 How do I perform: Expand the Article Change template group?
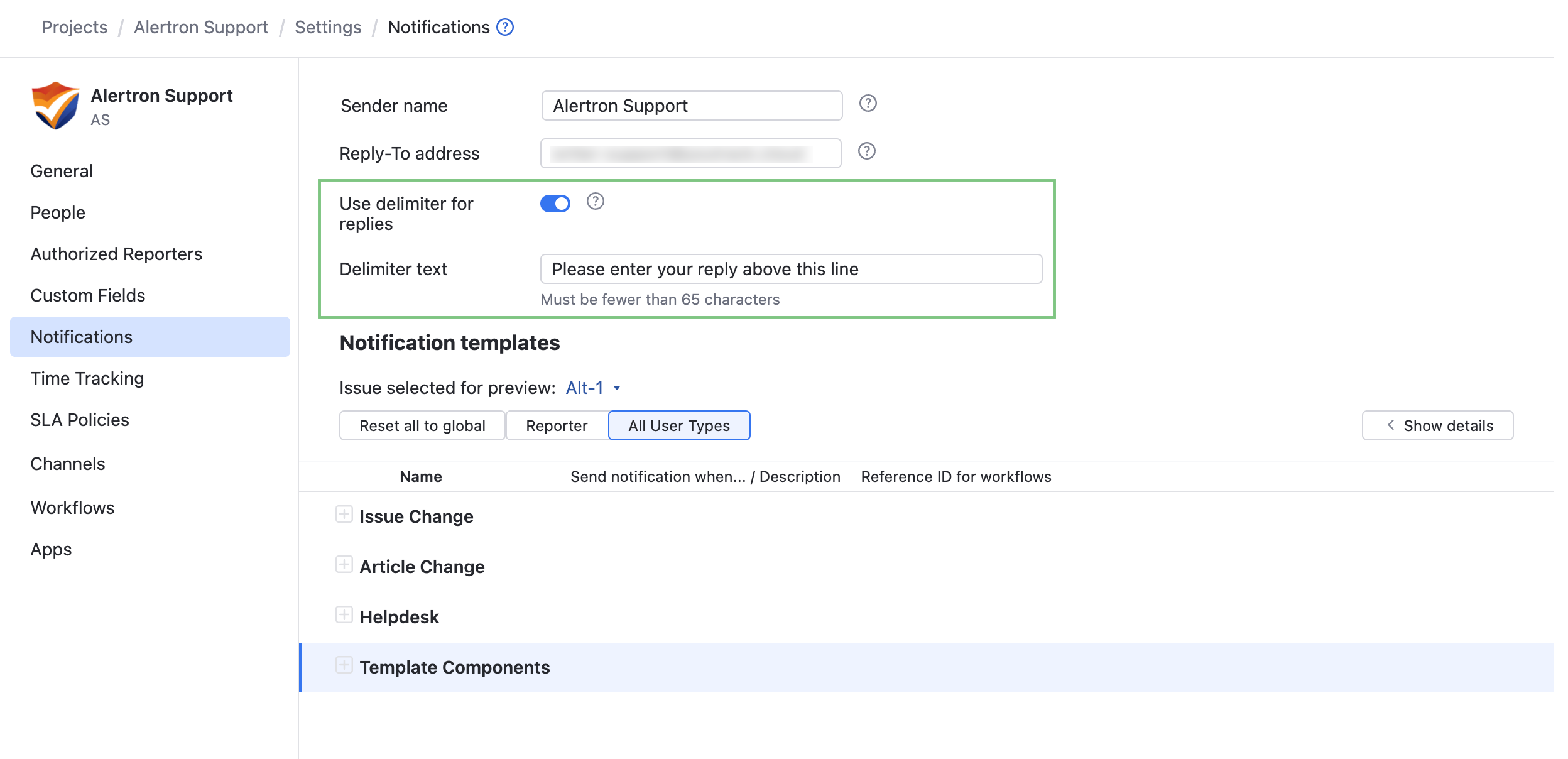(x=344, y=565)
